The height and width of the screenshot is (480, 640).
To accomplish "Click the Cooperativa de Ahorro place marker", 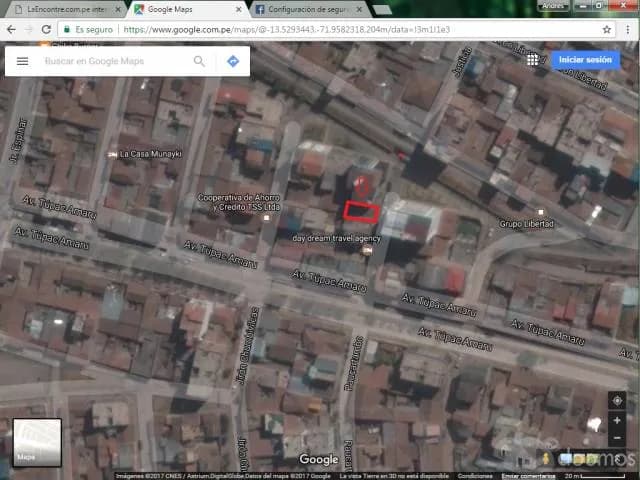I will [x=267, y=218].
